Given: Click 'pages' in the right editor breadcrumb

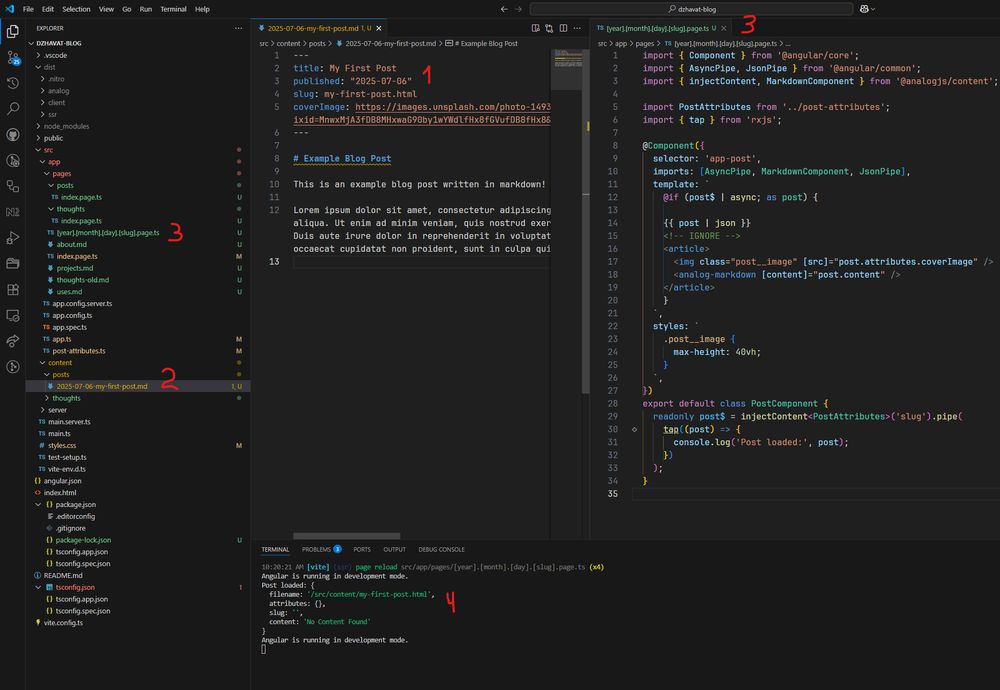Looking at the screenshot, I should 645,43.
